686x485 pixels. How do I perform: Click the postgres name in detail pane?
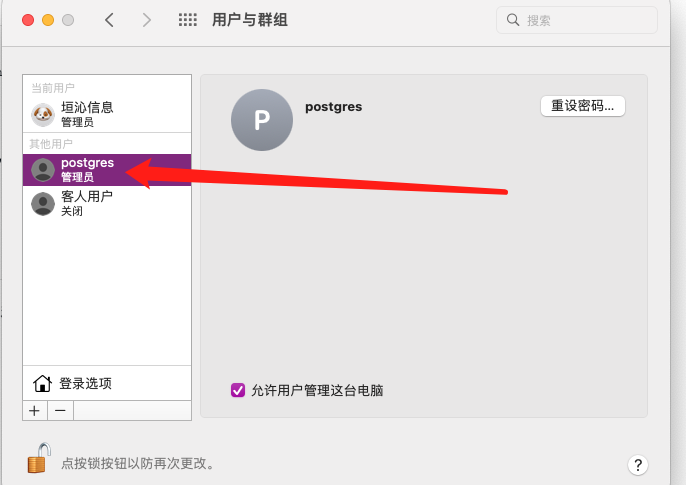click(x=333, y=107)
